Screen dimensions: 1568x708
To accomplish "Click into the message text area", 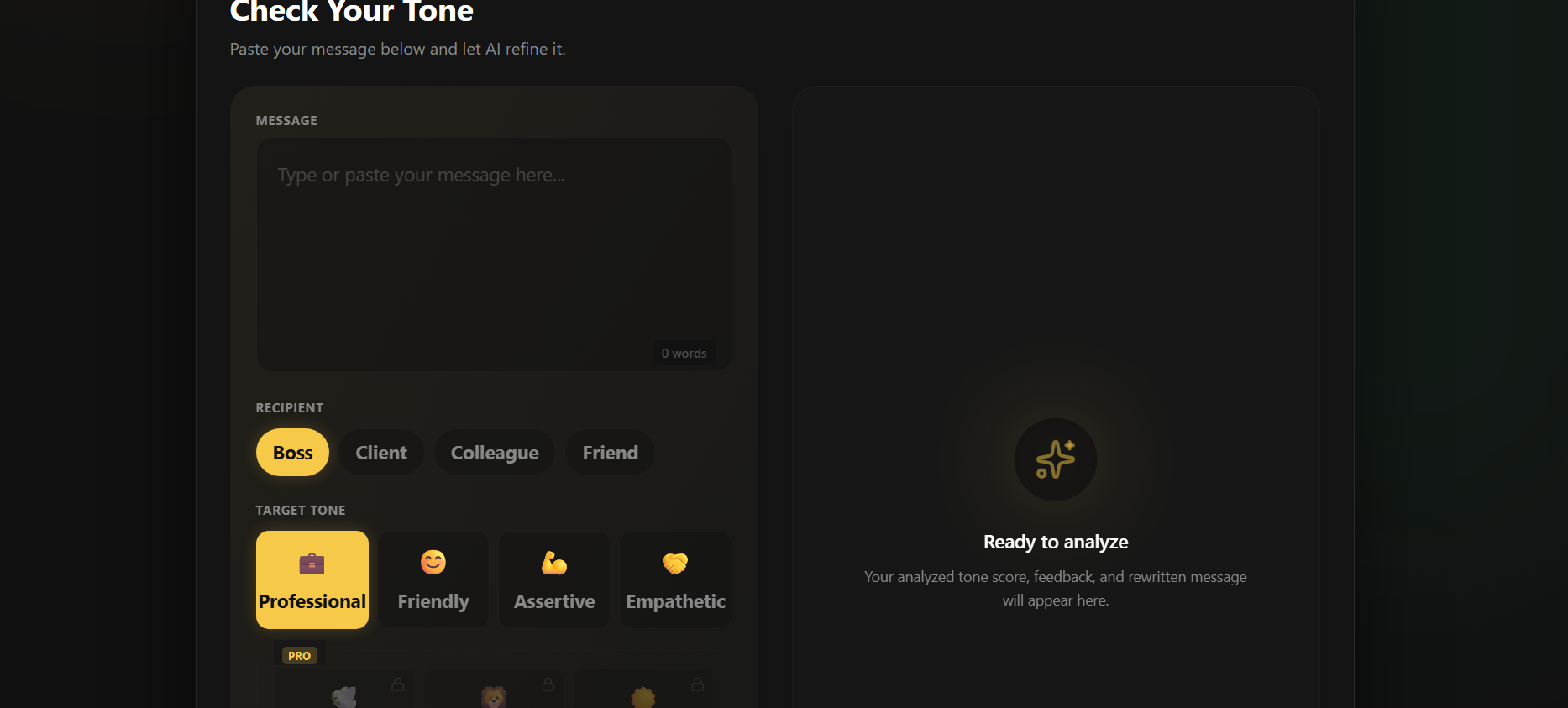I will tap(494, 254).
